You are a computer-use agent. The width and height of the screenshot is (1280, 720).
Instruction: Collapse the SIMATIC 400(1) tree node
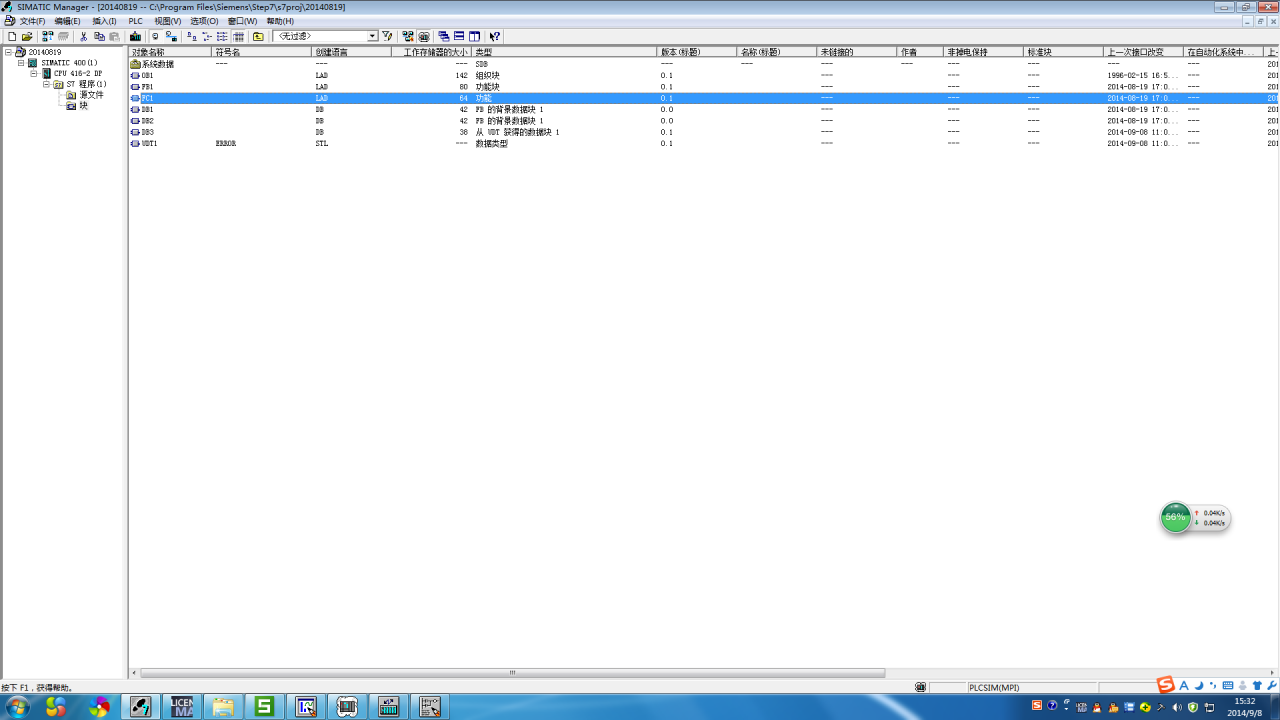point(21,63)
